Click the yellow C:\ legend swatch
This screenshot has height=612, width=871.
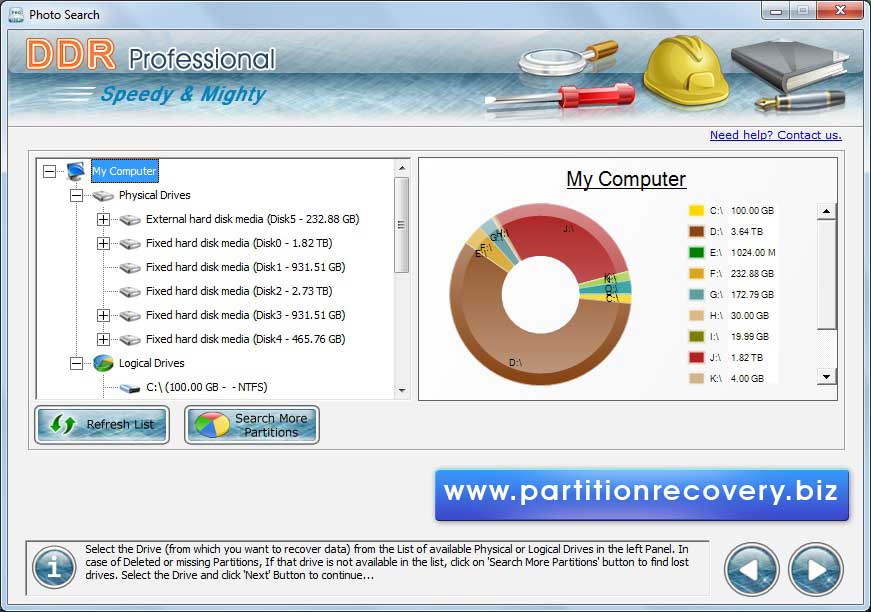pyautogui.click(x=696, y=210)
